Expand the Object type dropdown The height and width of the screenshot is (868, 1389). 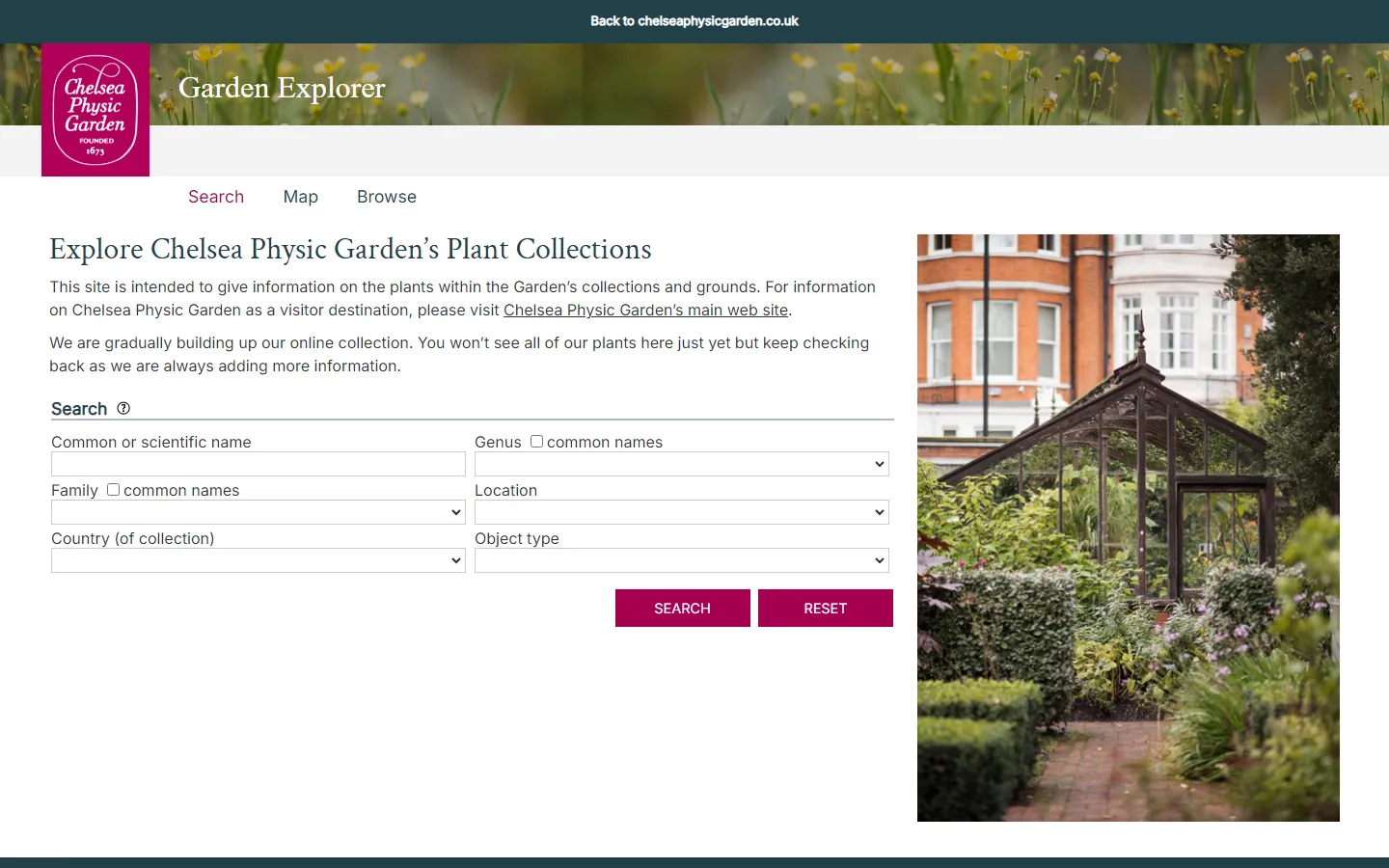682,560
